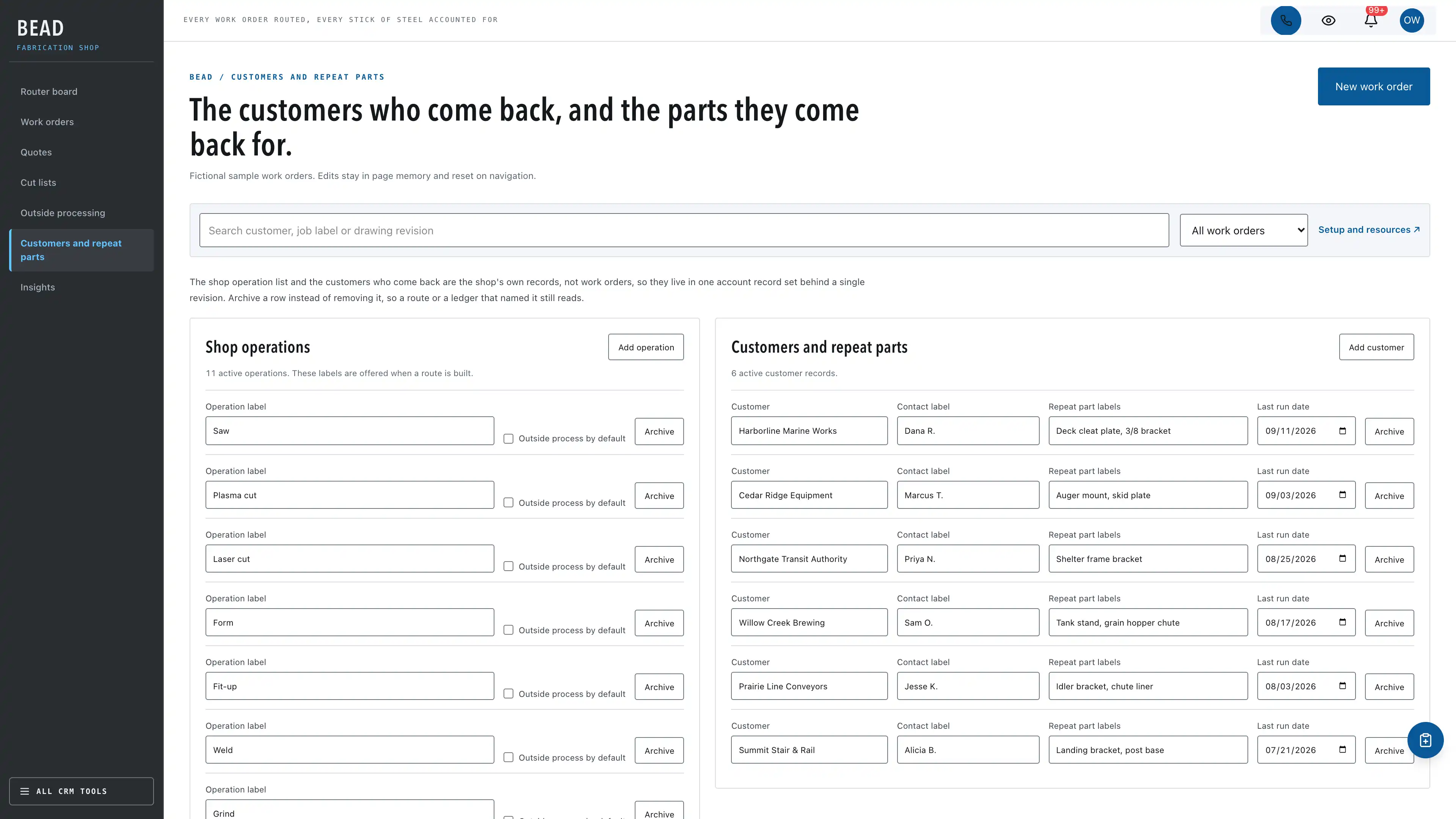This screenshot has width=1456, height=819.
Task: Open notifications bell with 99+ badge
Action: pyautogui.click(x=1371, y=20)
